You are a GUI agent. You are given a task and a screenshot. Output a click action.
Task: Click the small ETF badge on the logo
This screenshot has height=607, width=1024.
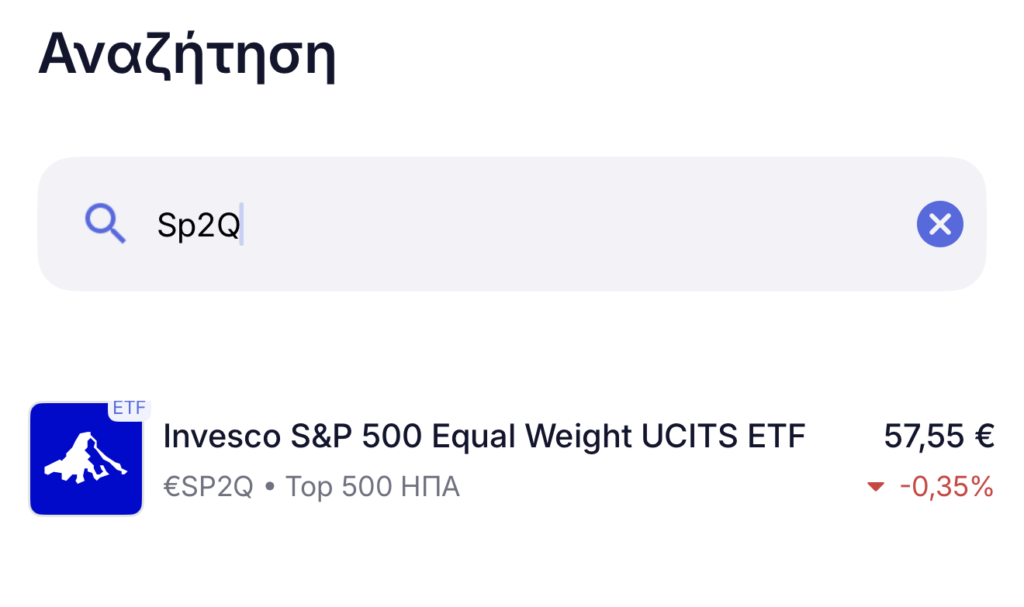pyautogui.click(x=128, y=408)
